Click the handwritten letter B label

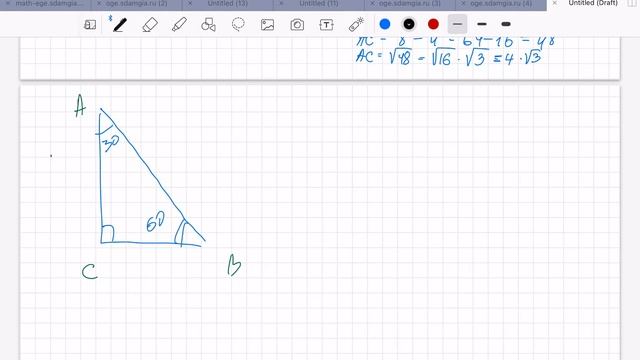point(234,265)
